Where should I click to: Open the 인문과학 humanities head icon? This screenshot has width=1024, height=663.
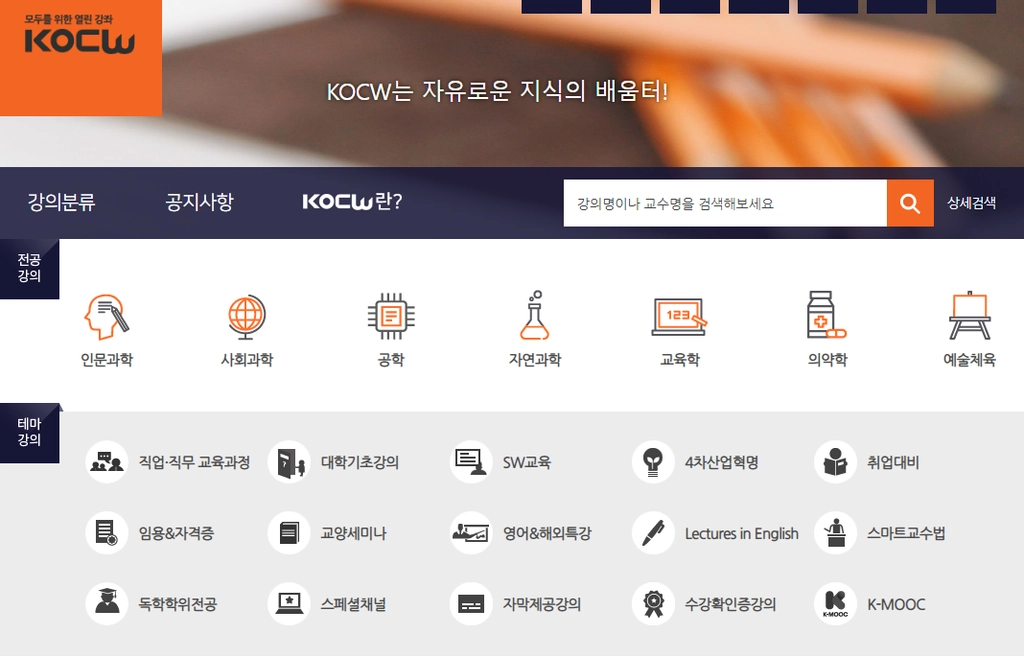[106, 316]
